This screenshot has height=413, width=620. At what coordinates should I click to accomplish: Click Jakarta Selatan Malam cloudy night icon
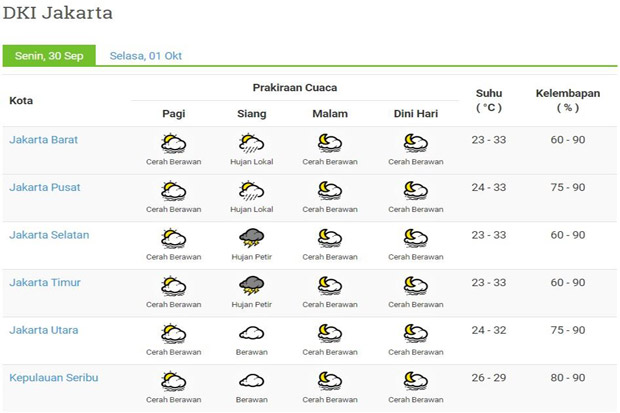click(330, 238)
